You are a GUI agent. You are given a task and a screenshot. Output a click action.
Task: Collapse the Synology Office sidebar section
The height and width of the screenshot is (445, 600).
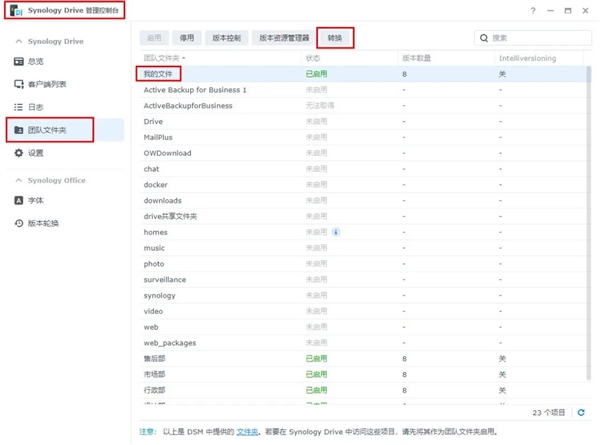click(18, 180)
